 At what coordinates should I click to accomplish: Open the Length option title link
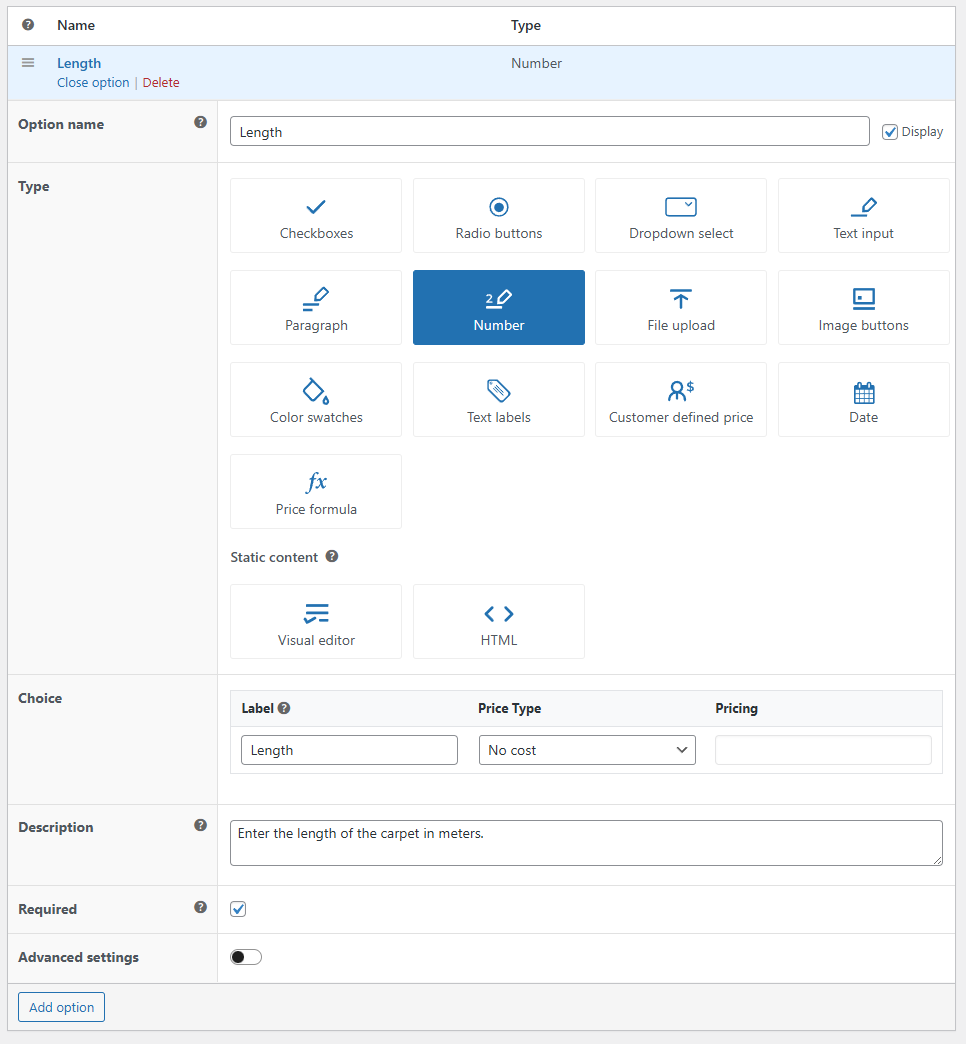(79, 63)
